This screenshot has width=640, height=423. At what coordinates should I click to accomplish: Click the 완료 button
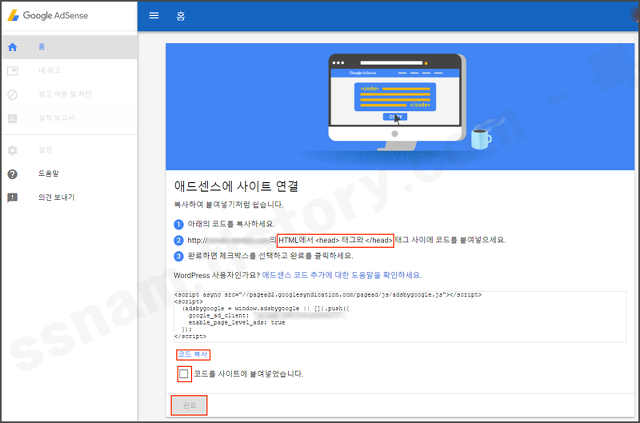(x=189, y=405)
